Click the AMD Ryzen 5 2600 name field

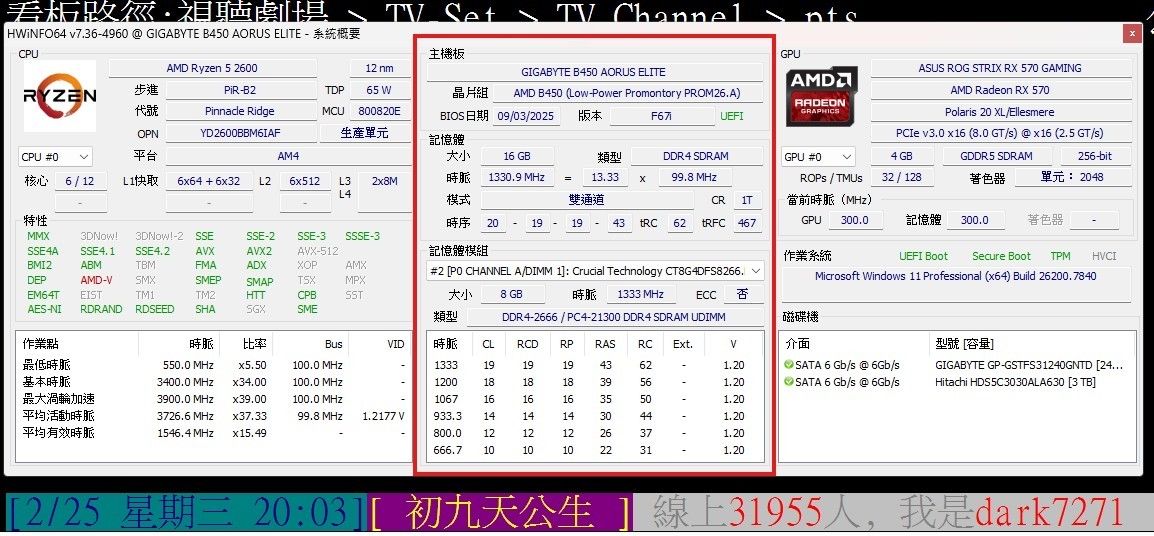(x=225, y=68)
